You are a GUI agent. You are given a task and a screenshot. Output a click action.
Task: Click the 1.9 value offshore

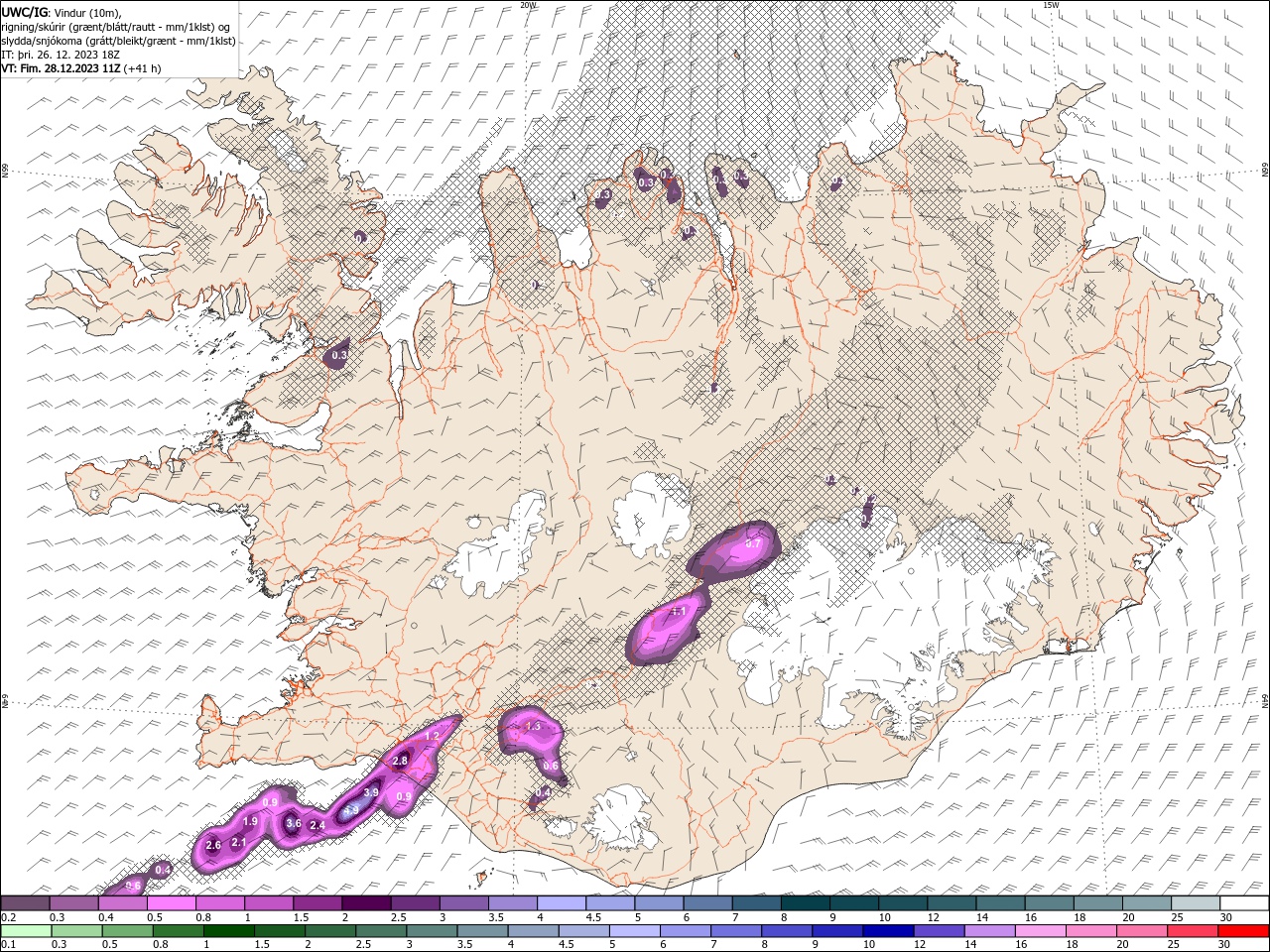[250, 821]
